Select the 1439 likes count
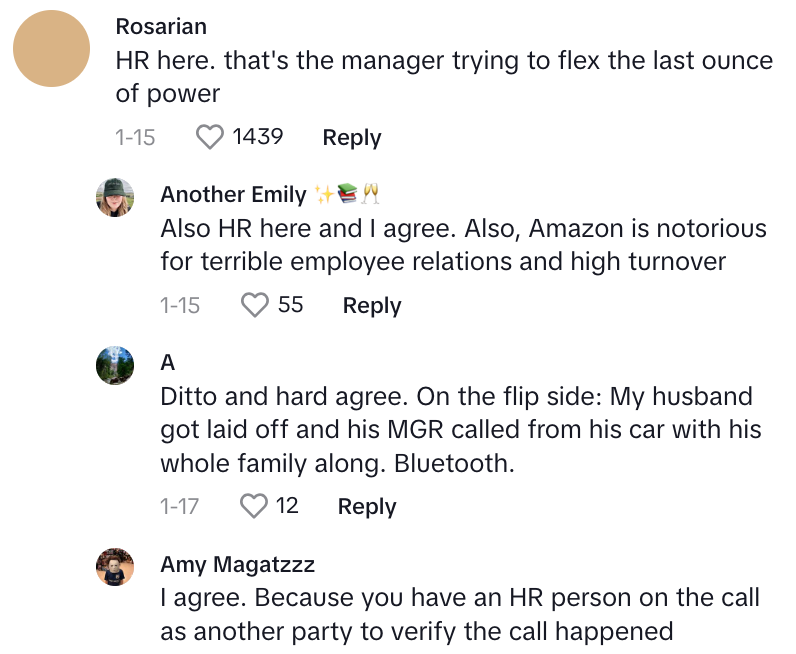The width and height of the screenshot is (796, 654). pyautogui.click(x=257, y=137)
